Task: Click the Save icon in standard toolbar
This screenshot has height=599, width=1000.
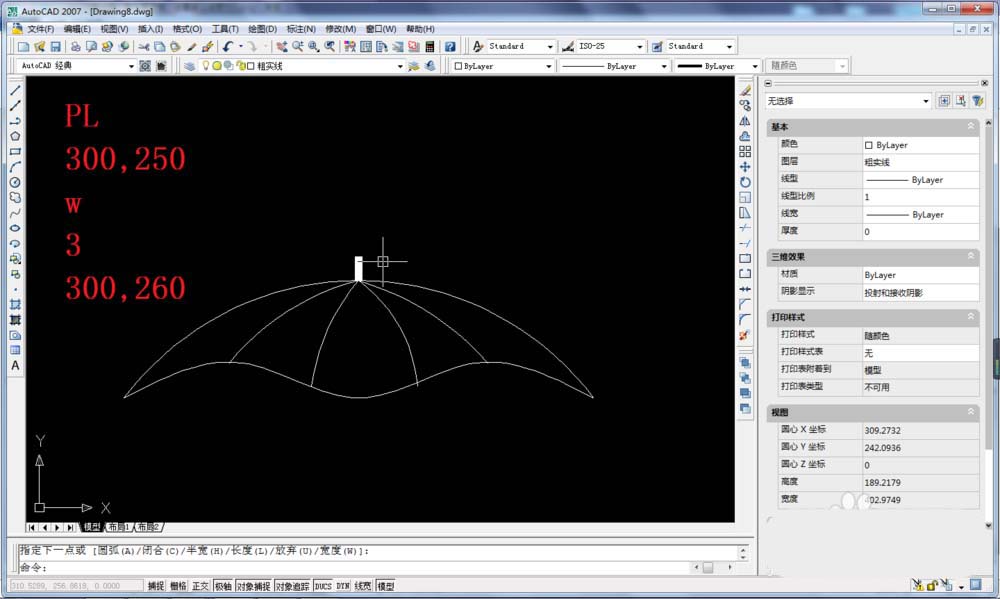Action: coord(57,46)
